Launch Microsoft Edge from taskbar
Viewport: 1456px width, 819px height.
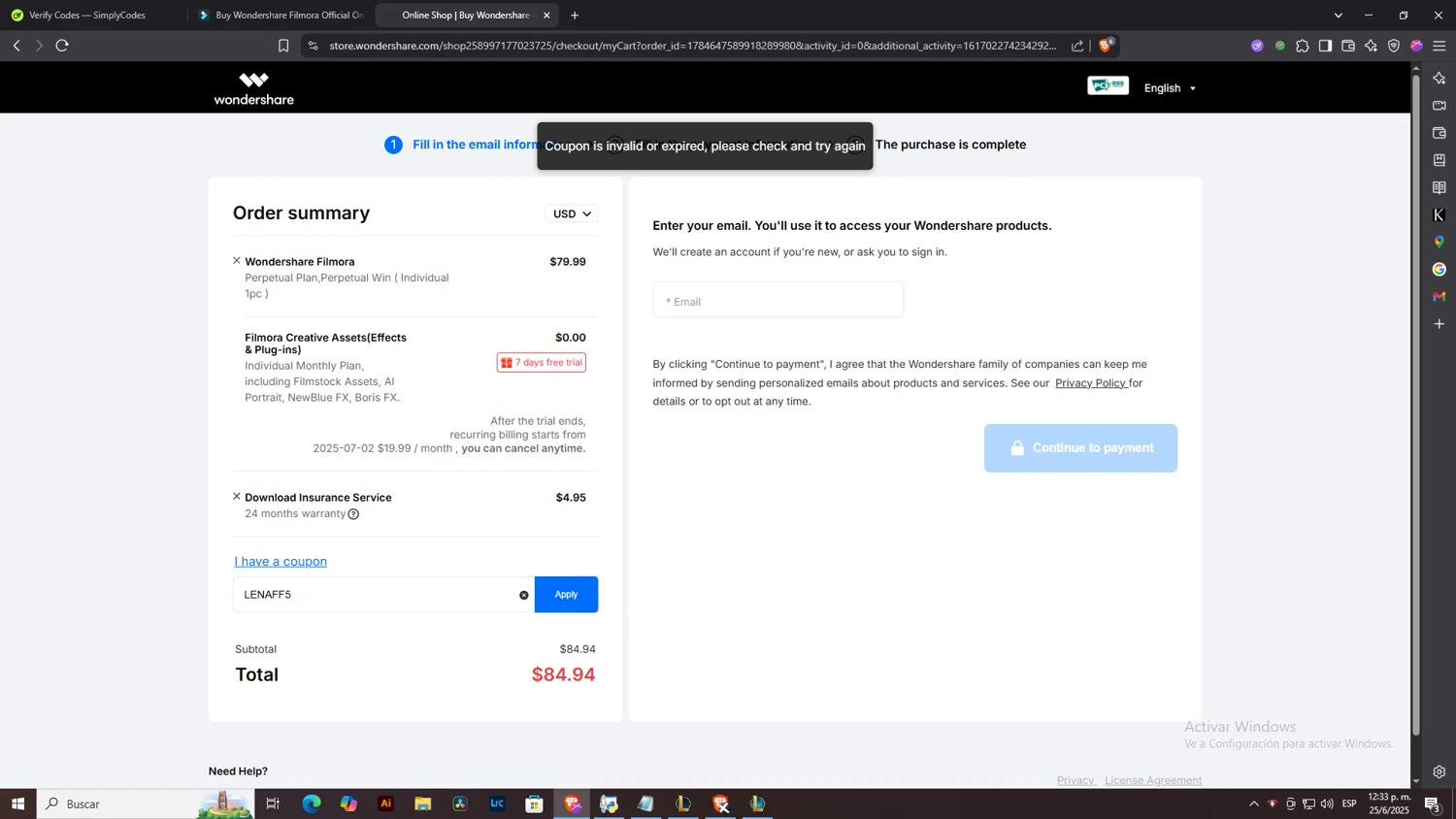311,803
